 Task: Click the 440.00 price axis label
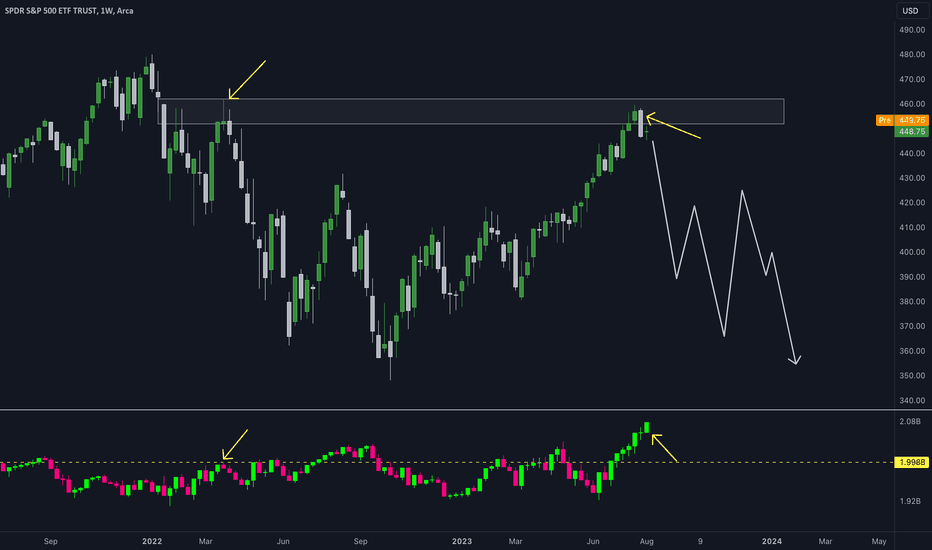pyautogui.click(x=912, y=153)
